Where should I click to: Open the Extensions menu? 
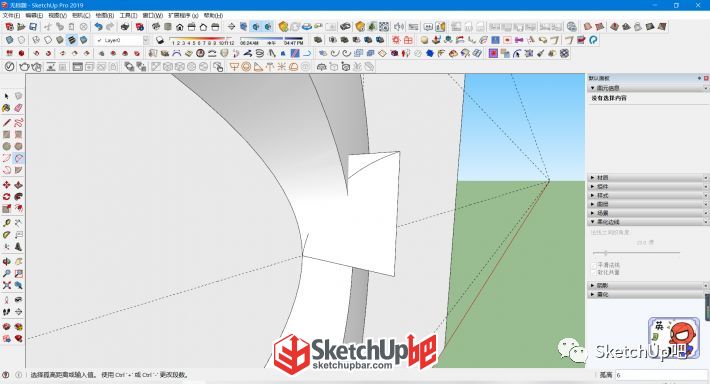pyautogui.click(x=183, y=15)
